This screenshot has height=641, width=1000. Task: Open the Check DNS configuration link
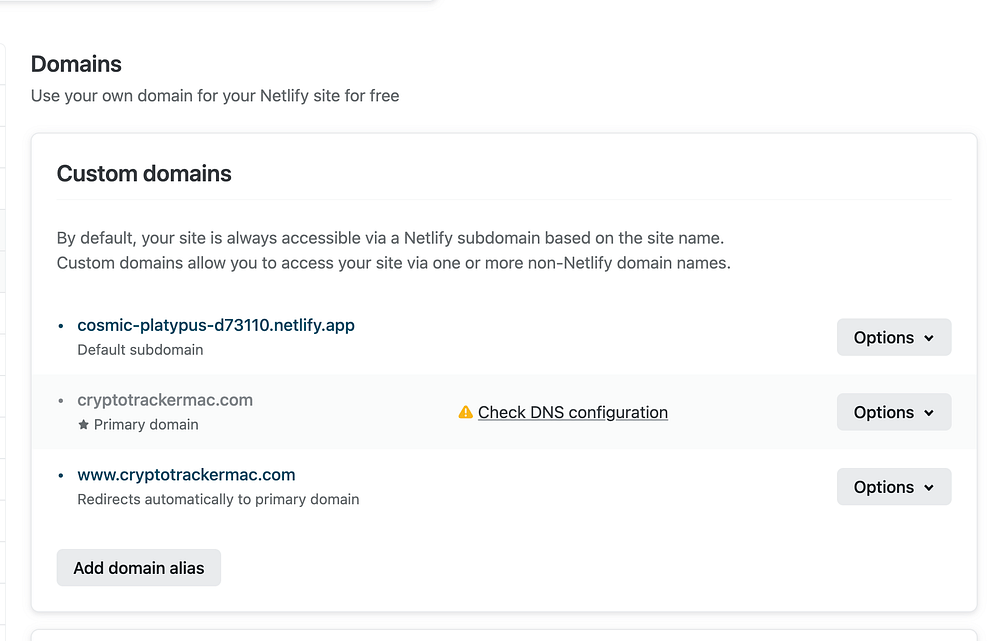pyautogui.click(x=572, y=412)
